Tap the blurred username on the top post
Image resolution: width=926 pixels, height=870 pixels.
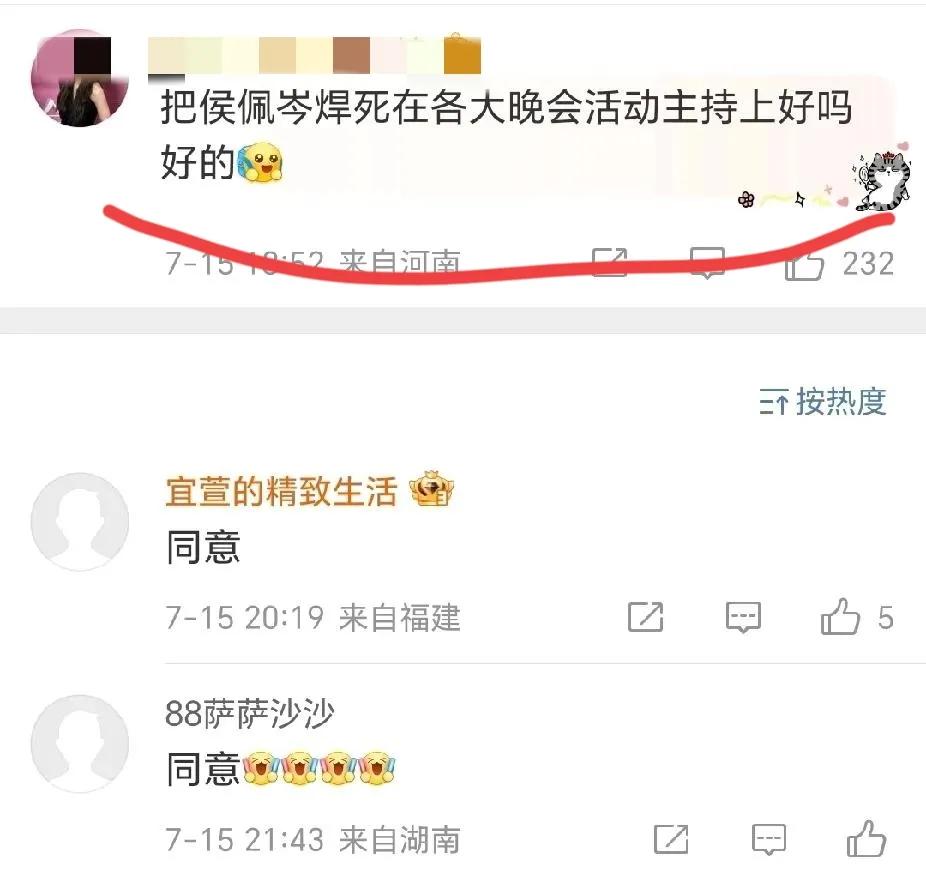(314, 55)
